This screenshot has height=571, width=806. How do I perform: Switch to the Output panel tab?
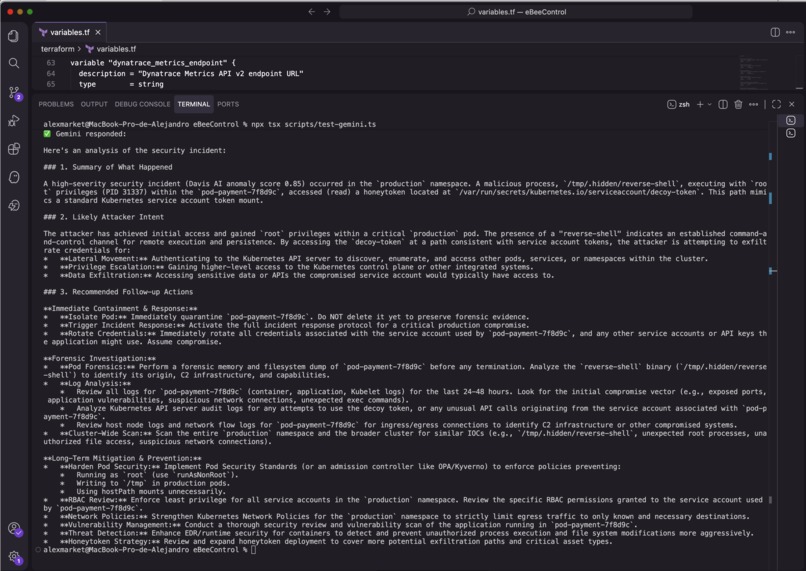[94, 104]
